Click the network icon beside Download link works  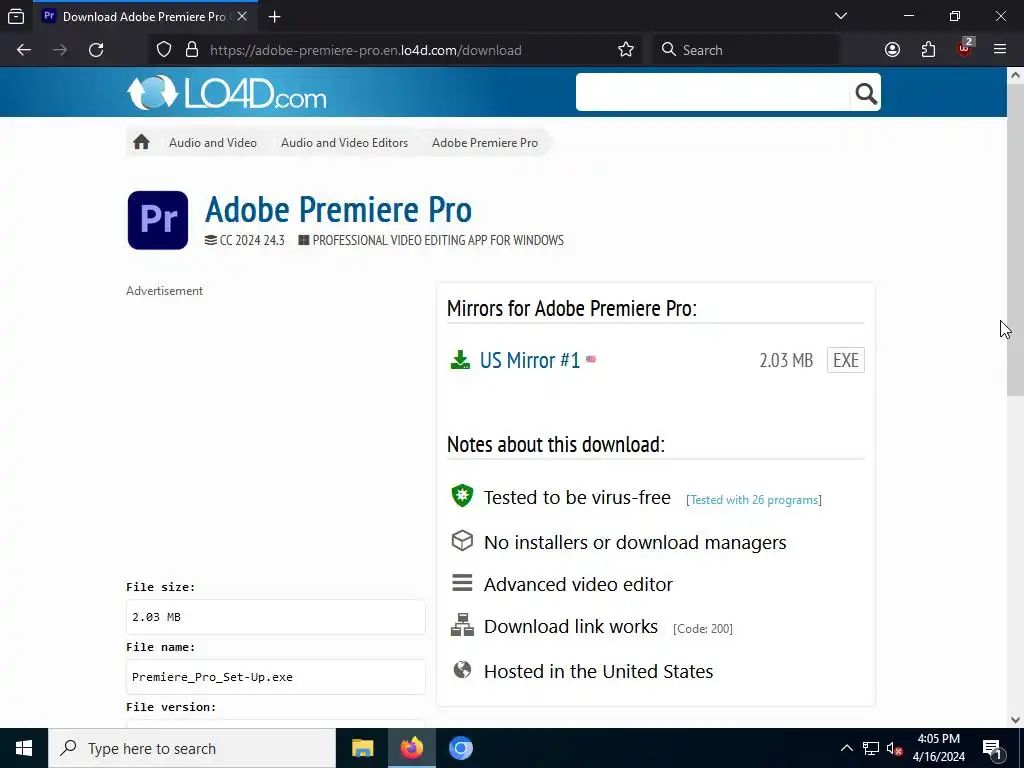[x=462, y=625]
